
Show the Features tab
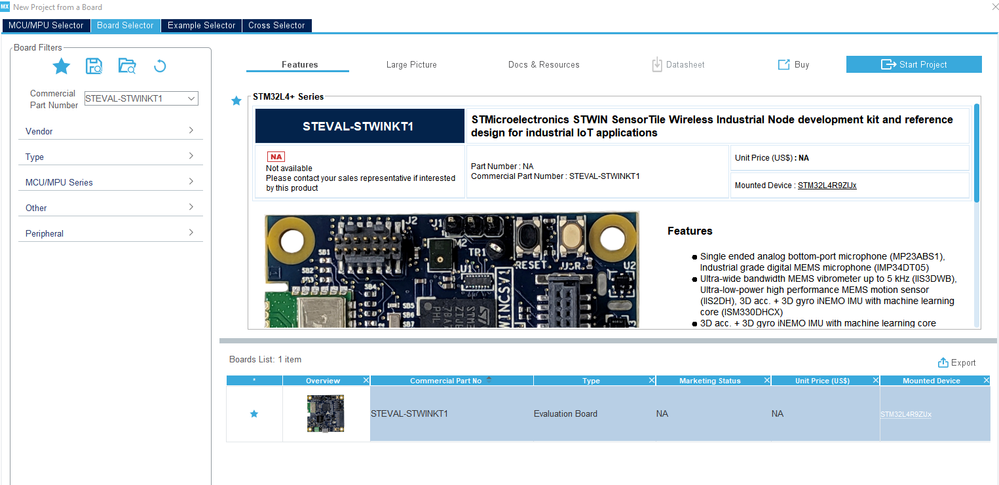coord(299,64)
